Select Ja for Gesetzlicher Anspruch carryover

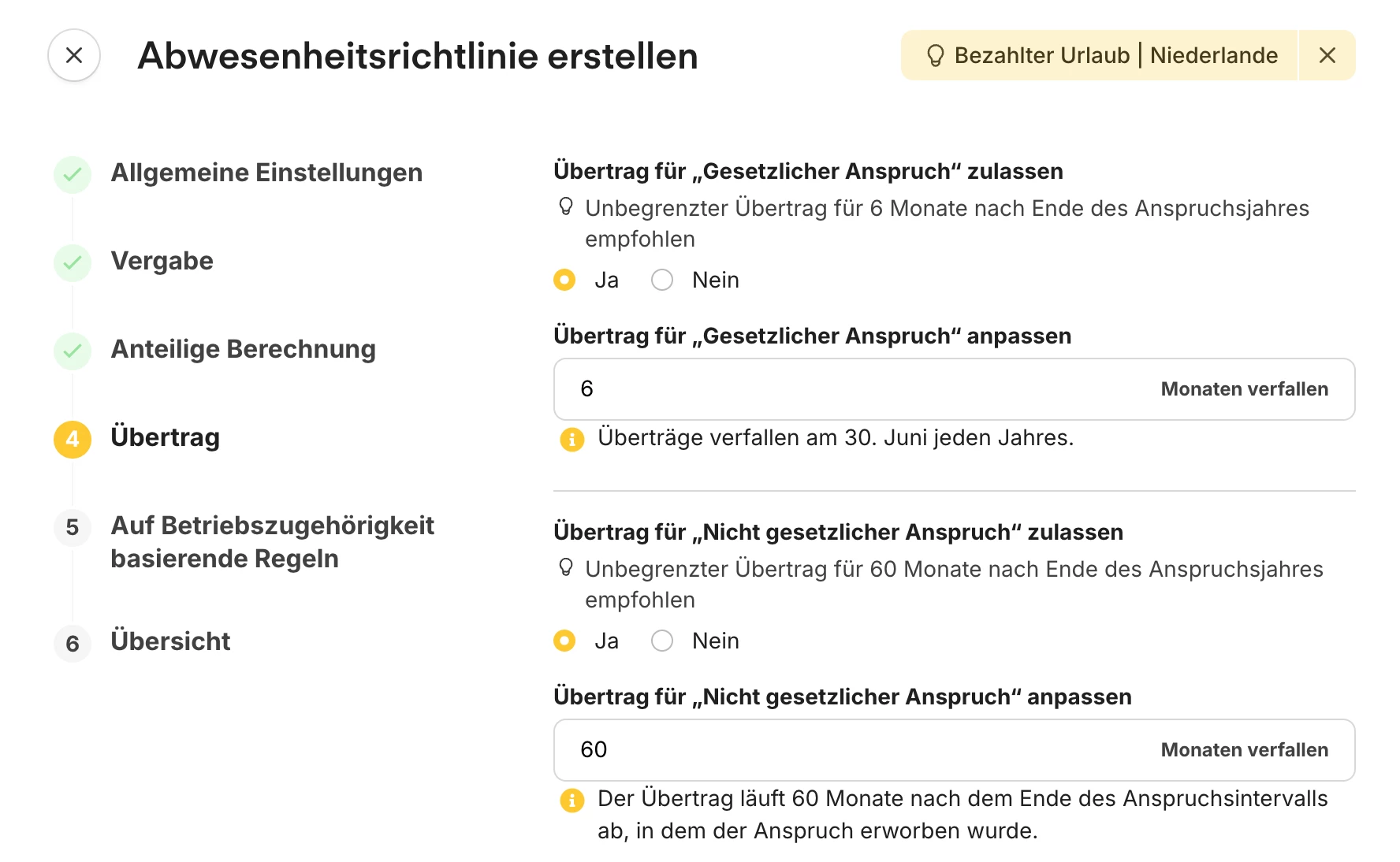point(564,280)
